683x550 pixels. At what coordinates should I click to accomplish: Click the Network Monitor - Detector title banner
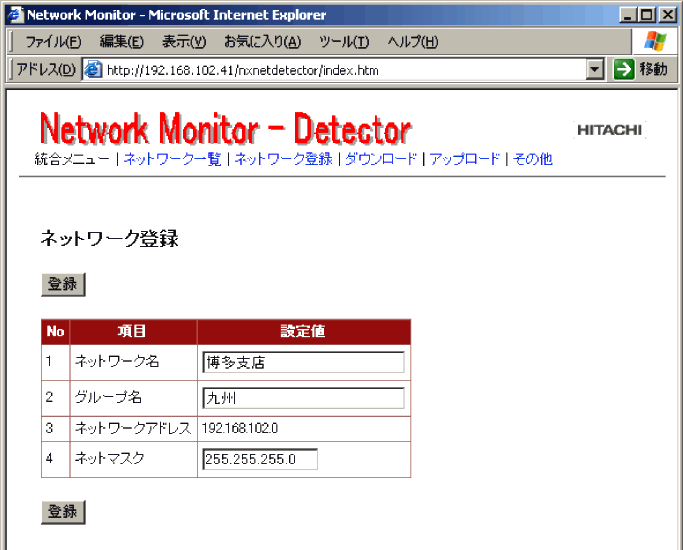click(x=226, y=128)
